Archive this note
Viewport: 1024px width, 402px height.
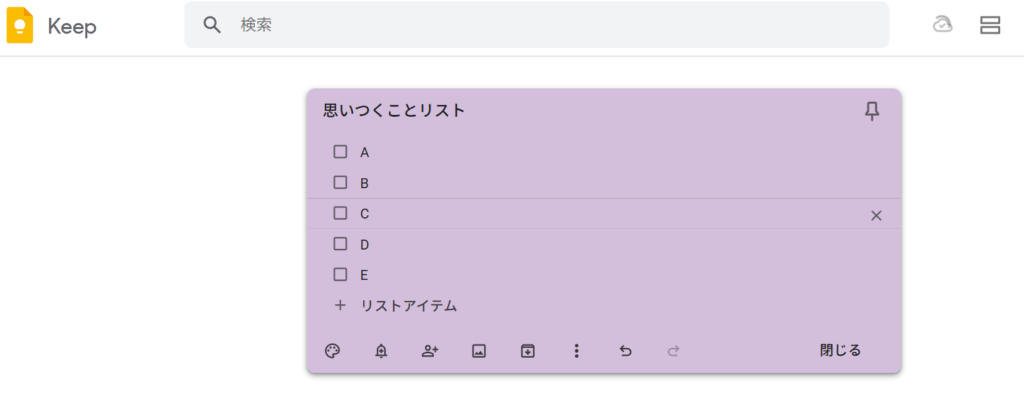click(x=528, y=351)
